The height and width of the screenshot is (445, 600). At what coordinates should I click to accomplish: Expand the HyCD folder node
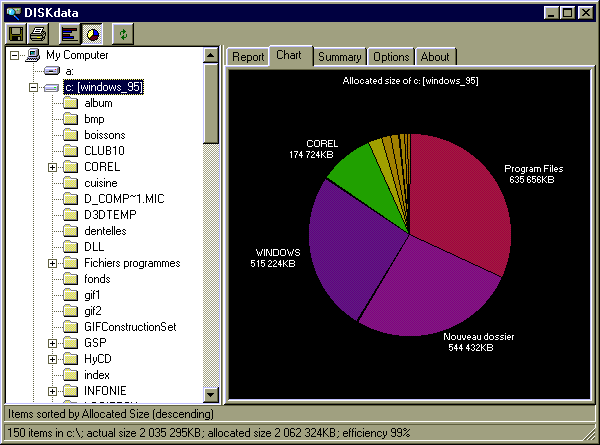[x=53, y=358]
